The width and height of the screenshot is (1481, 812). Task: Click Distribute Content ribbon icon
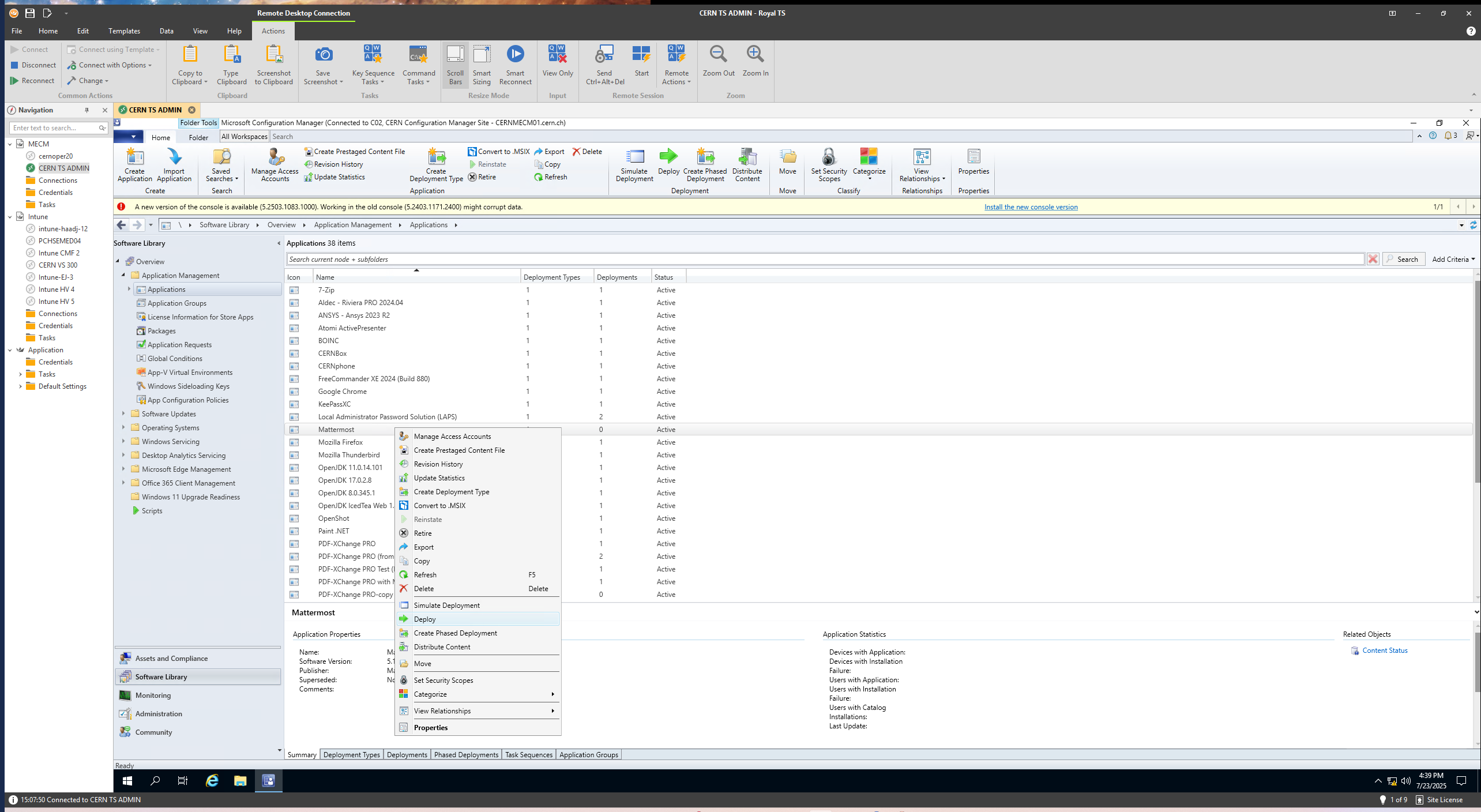click(747, 164)
